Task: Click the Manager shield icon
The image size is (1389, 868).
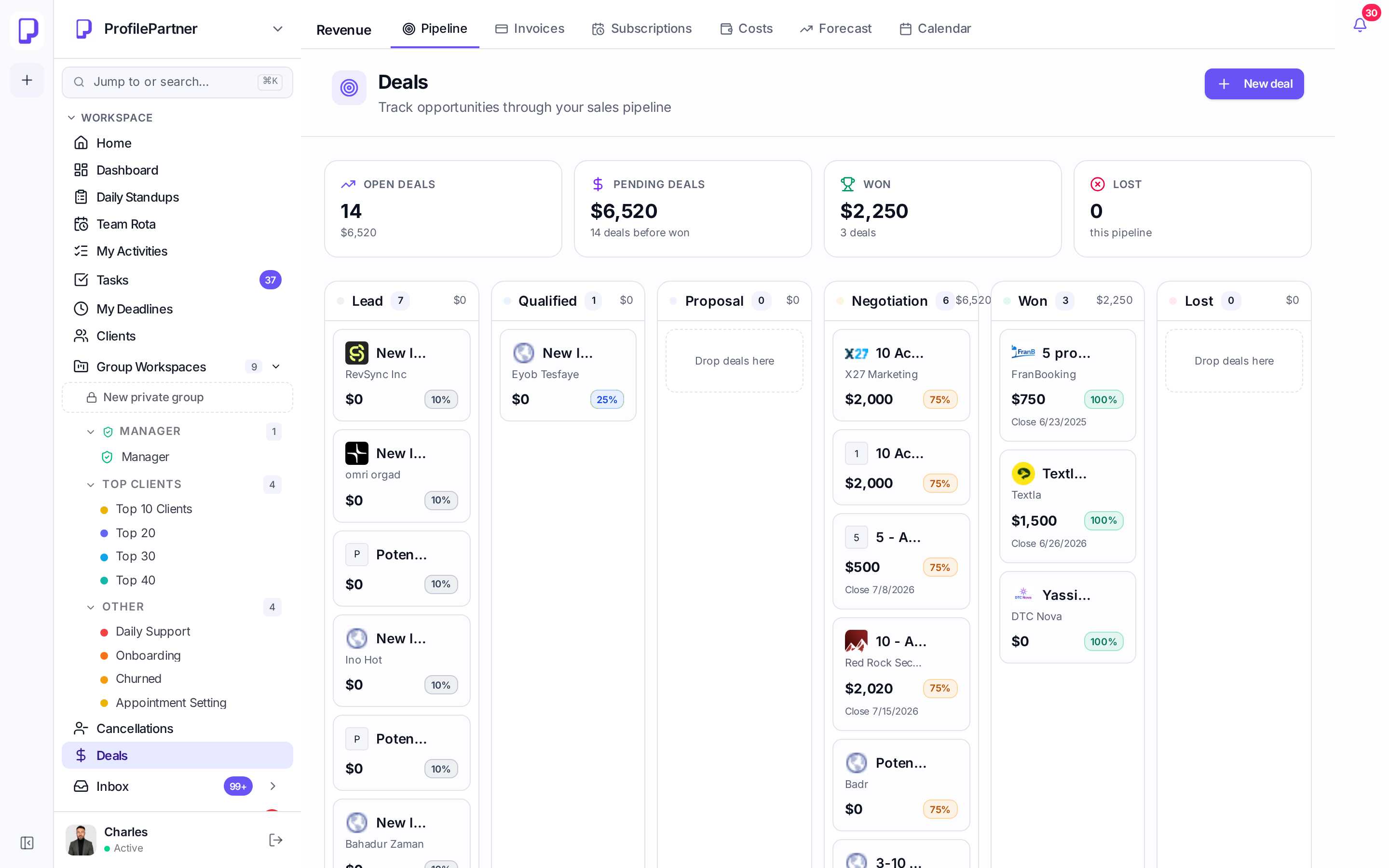Action: (x=108, y=457)
